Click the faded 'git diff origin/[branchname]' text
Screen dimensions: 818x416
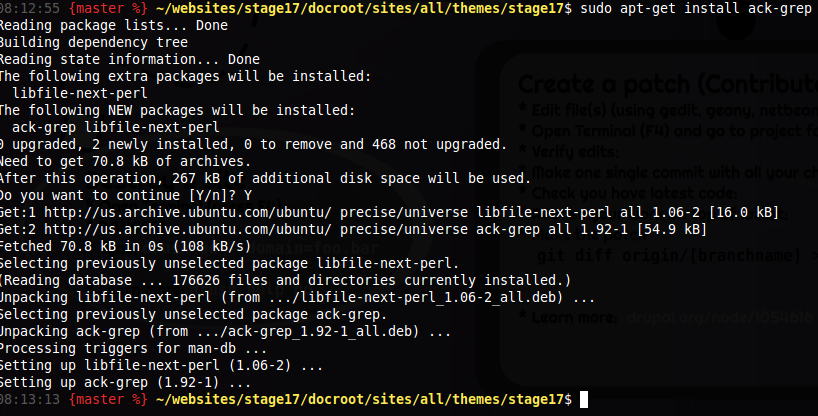pos(673,256)
